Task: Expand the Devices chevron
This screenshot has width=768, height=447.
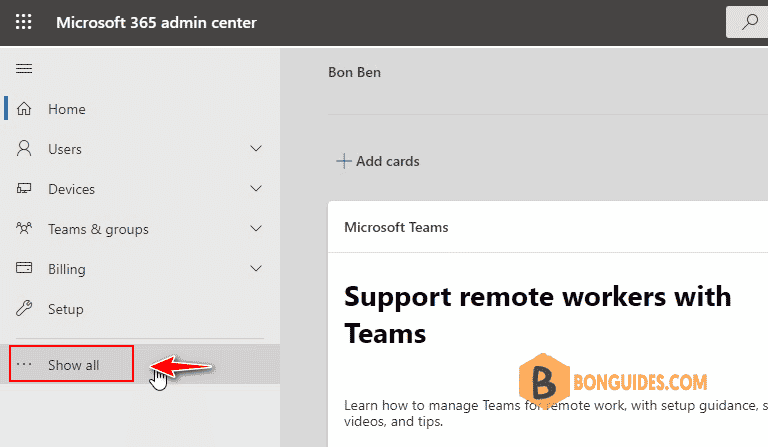Action: pyautogui.click(x=256, y=188)
